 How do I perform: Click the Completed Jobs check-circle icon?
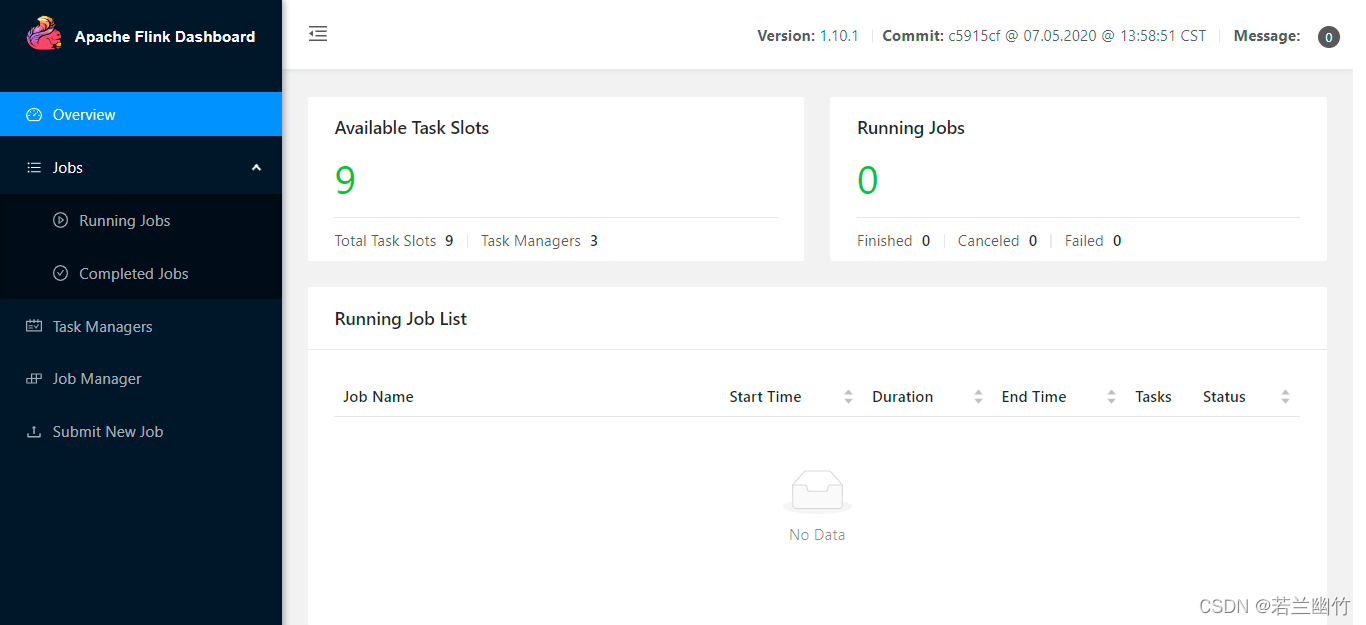click(60, 274)
